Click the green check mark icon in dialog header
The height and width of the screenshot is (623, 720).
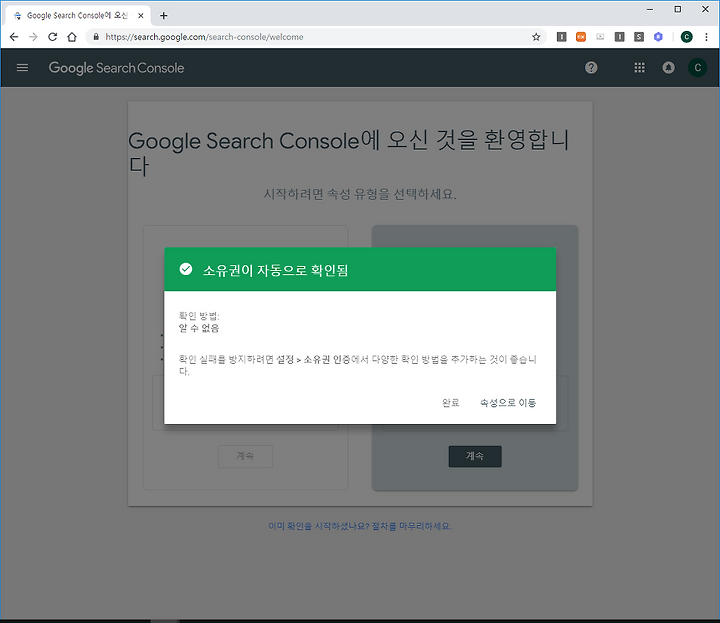click(x=186, y=269)
